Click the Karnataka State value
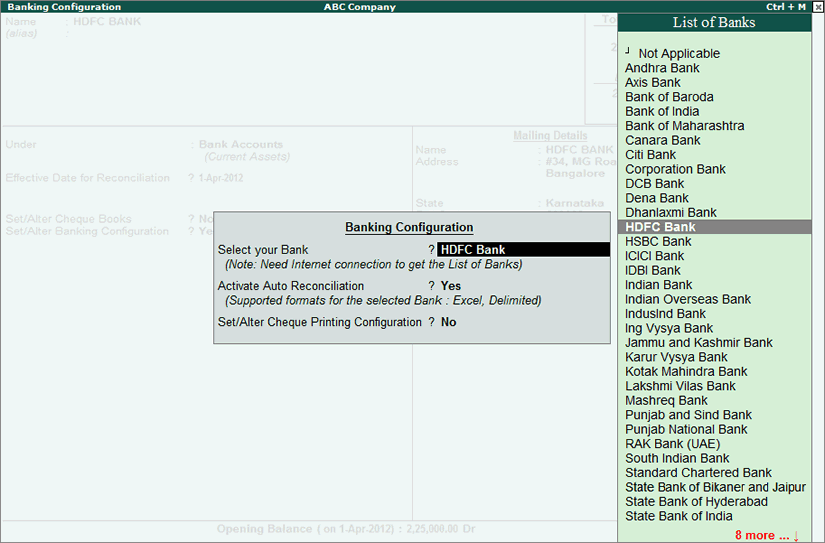825x543 pixels. click(575, 203)
